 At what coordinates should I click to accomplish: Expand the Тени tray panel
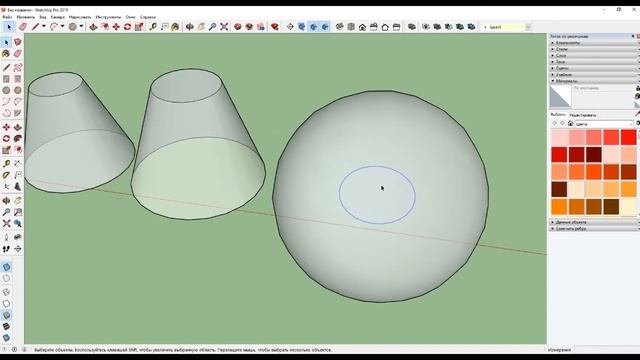(x=594, y=62)
